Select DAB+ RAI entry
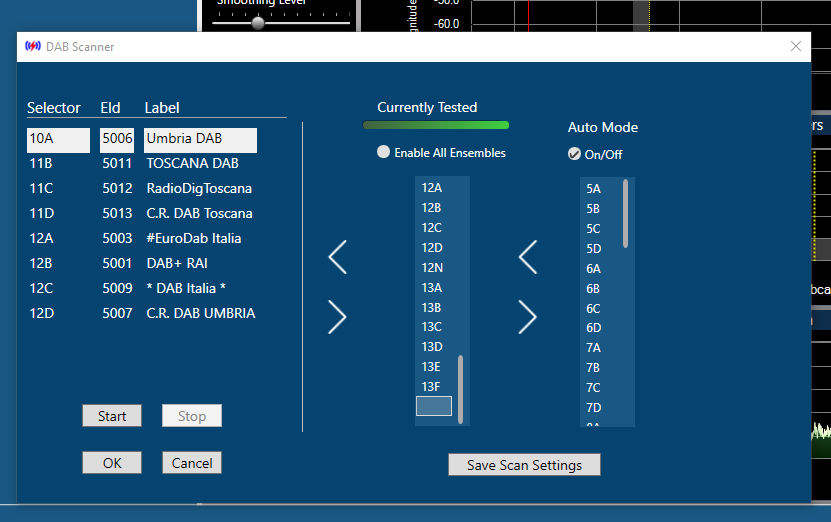The width and height of the screenshot is (831, 522). click(177, 263)
